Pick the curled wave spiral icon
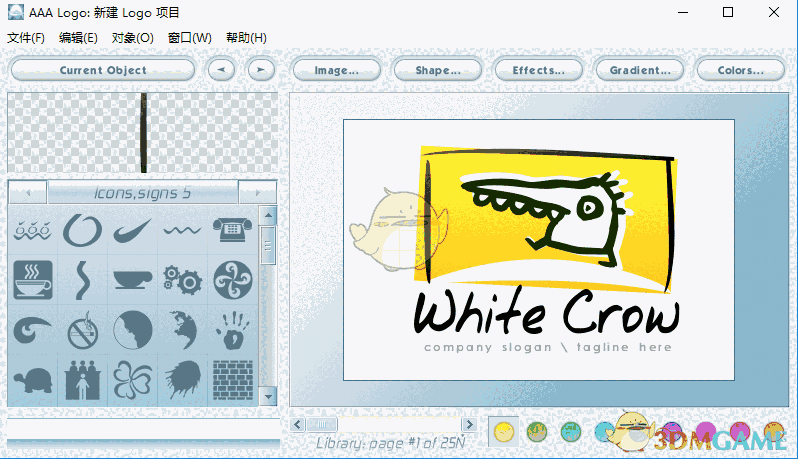The image size is (798, 459). (x=33, y=330)
